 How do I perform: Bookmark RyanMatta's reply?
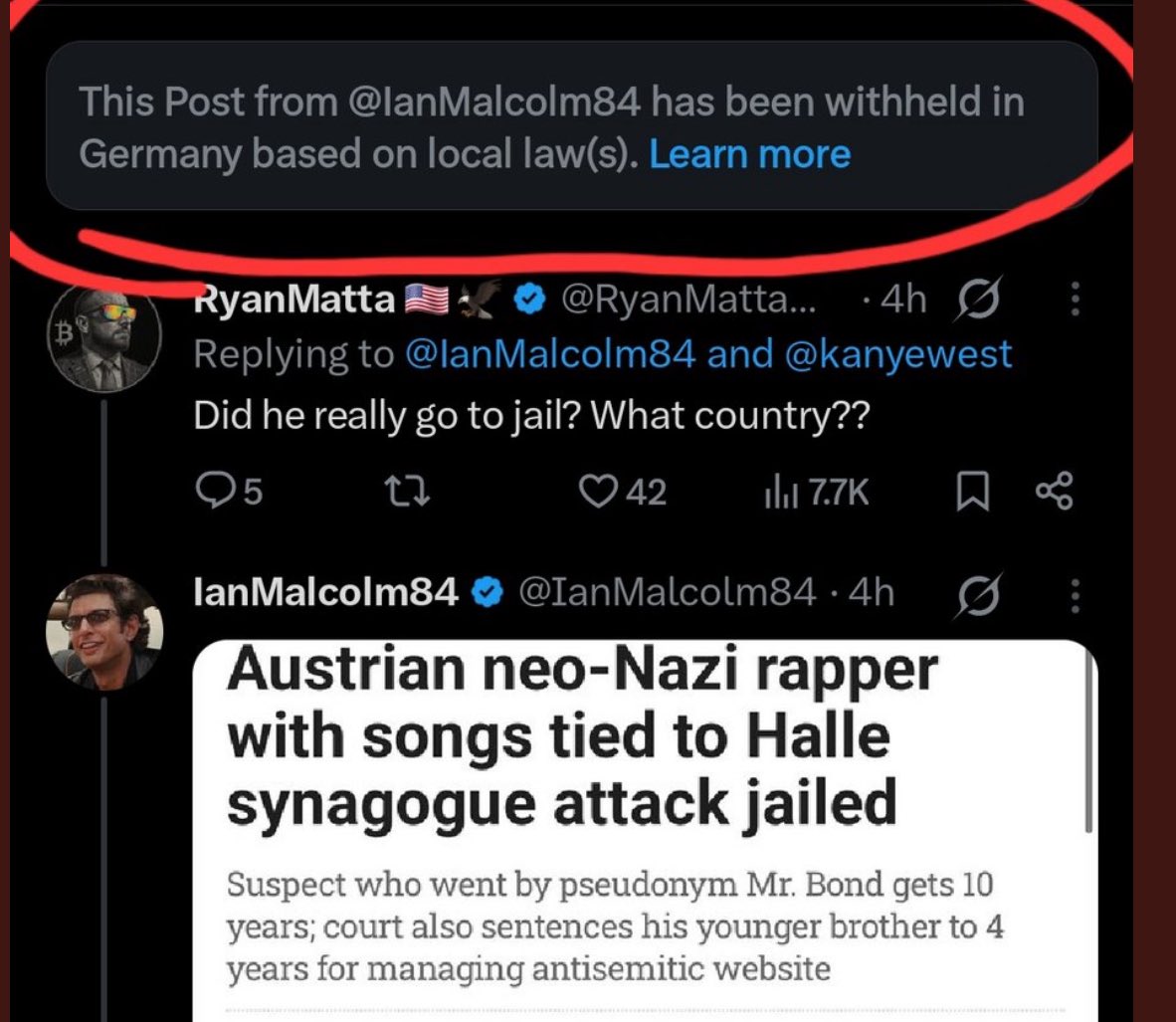click(x=971, y=492)
